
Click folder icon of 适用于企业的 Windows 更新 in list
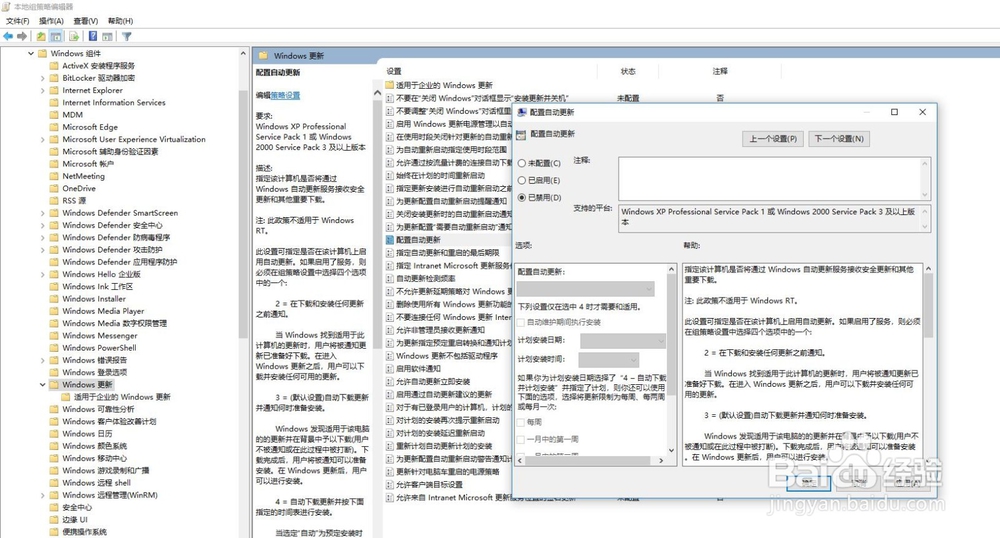390,85
